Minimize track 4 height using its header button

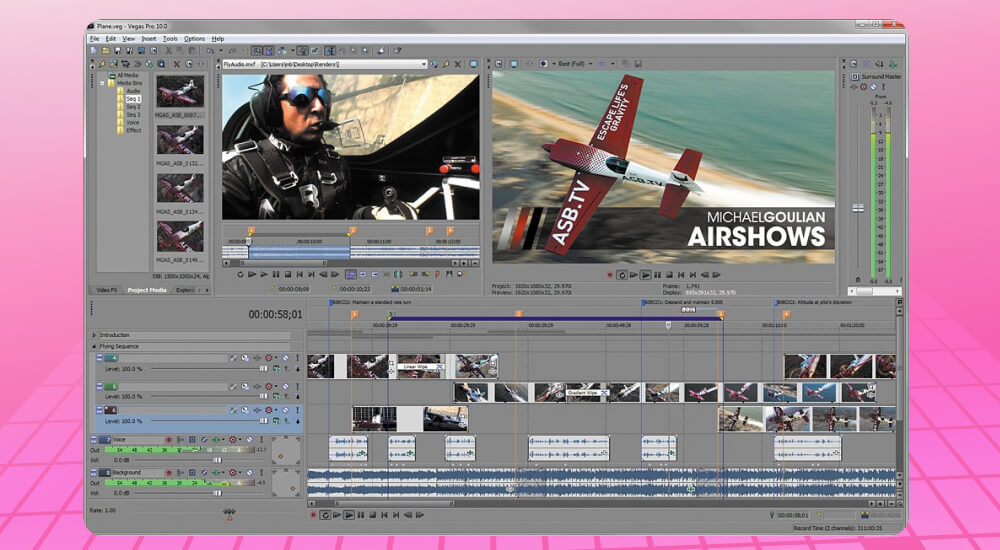pos(99,358)
